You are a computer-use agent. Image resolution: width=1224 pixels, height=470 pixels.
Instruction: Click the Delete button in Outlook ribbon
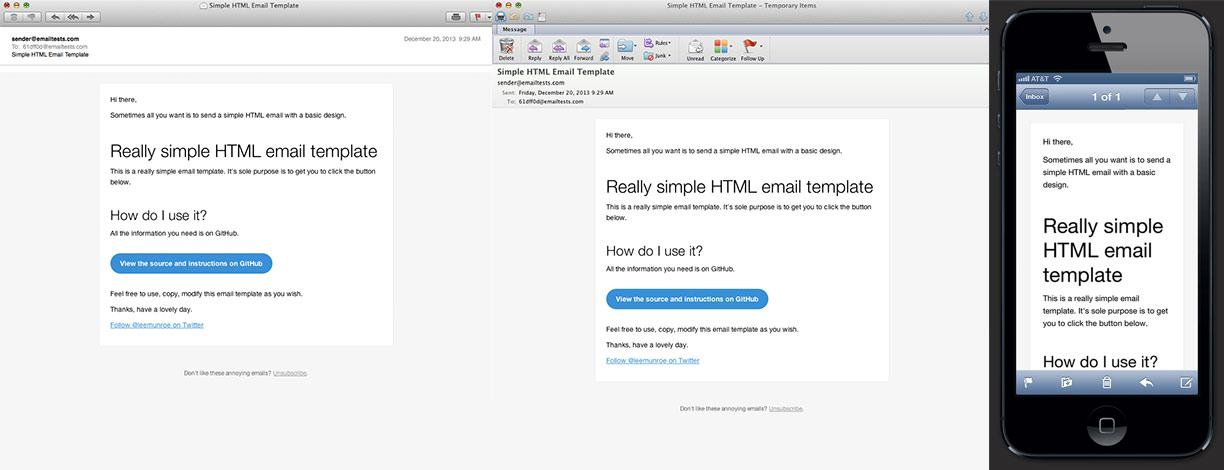click(x=507, y=49)
